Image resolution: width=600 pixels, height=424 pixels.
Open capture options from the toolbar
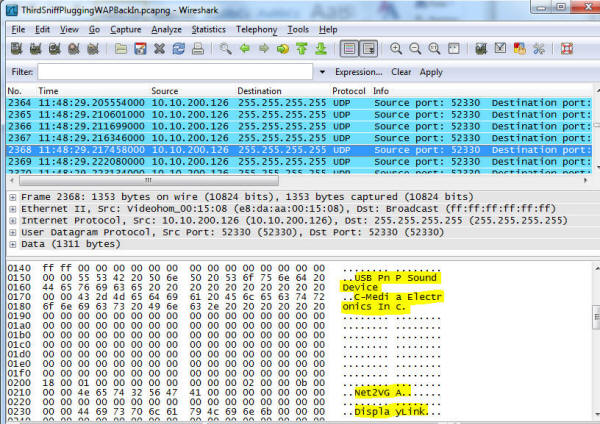coord(36,49)
